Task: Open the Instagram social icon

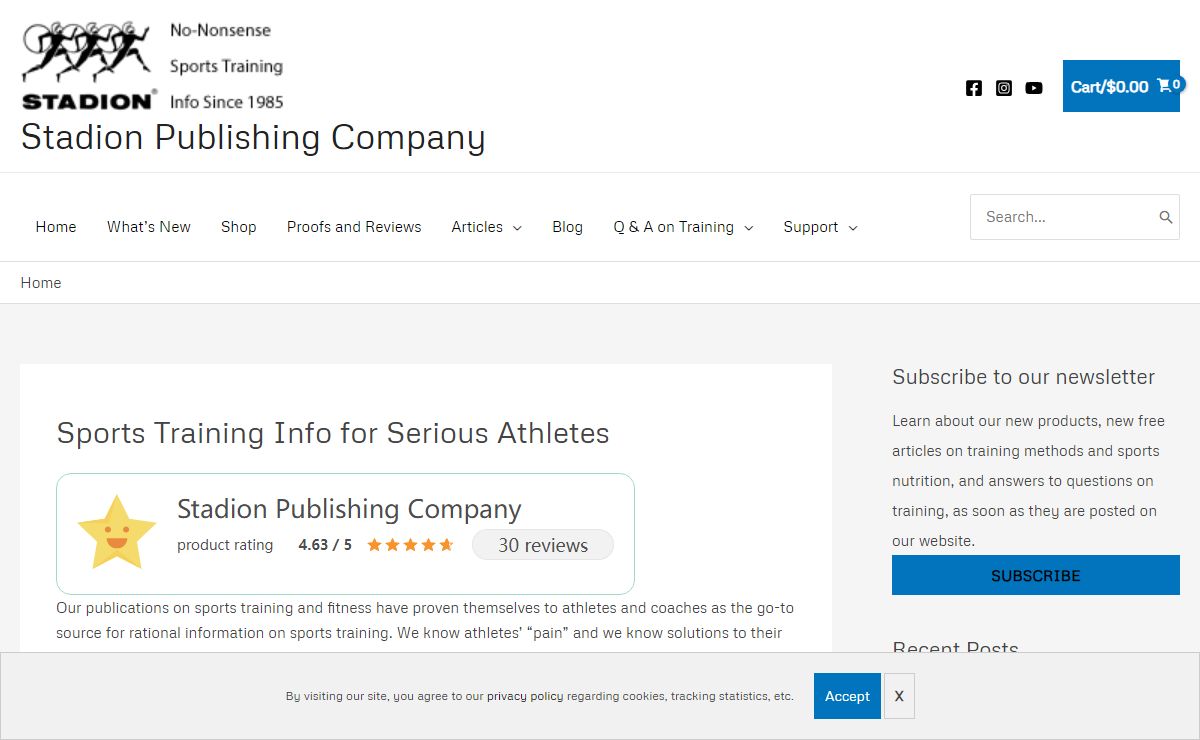Action: click(1004, 88)
